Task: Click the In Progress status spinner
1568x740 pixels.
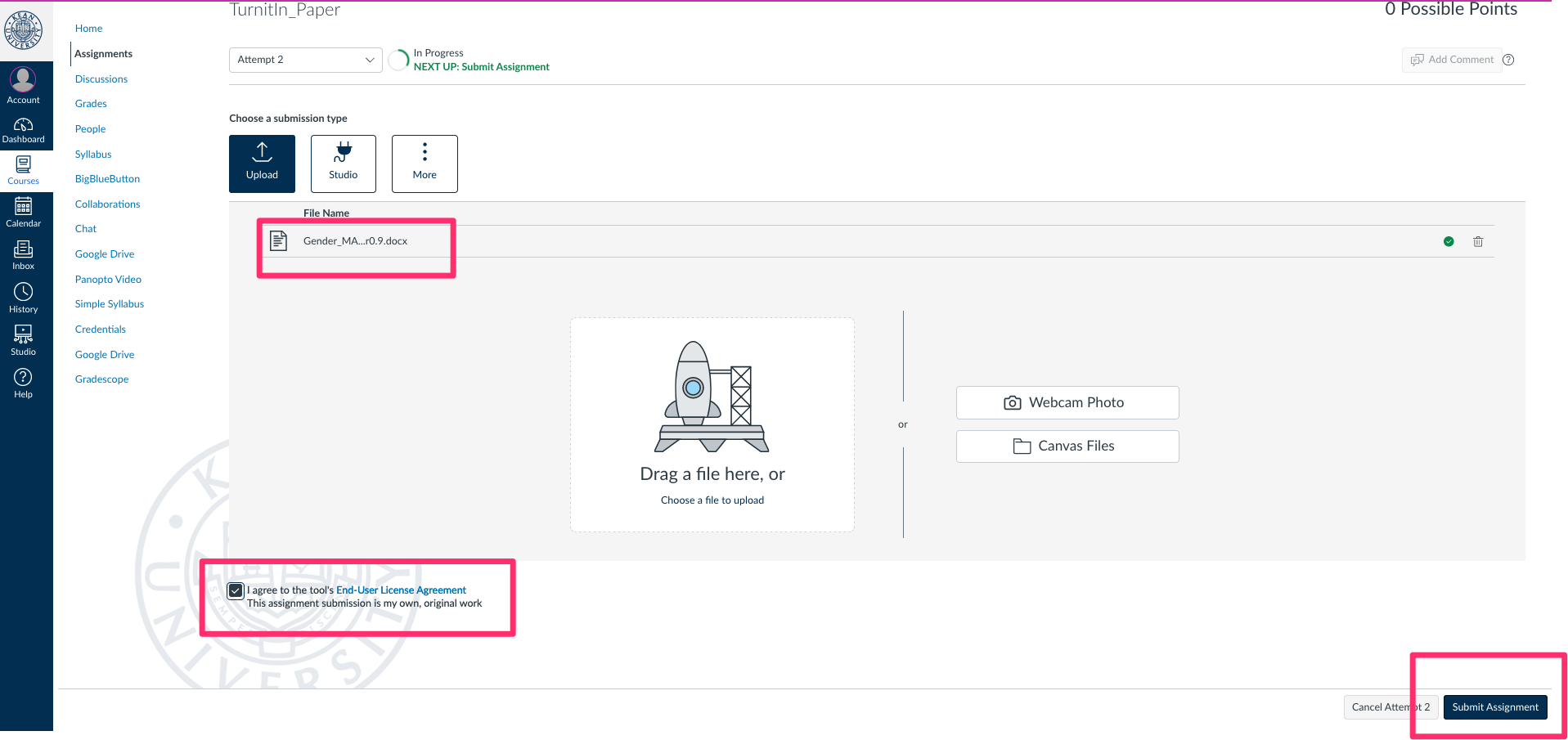Action: click(398, 60)
